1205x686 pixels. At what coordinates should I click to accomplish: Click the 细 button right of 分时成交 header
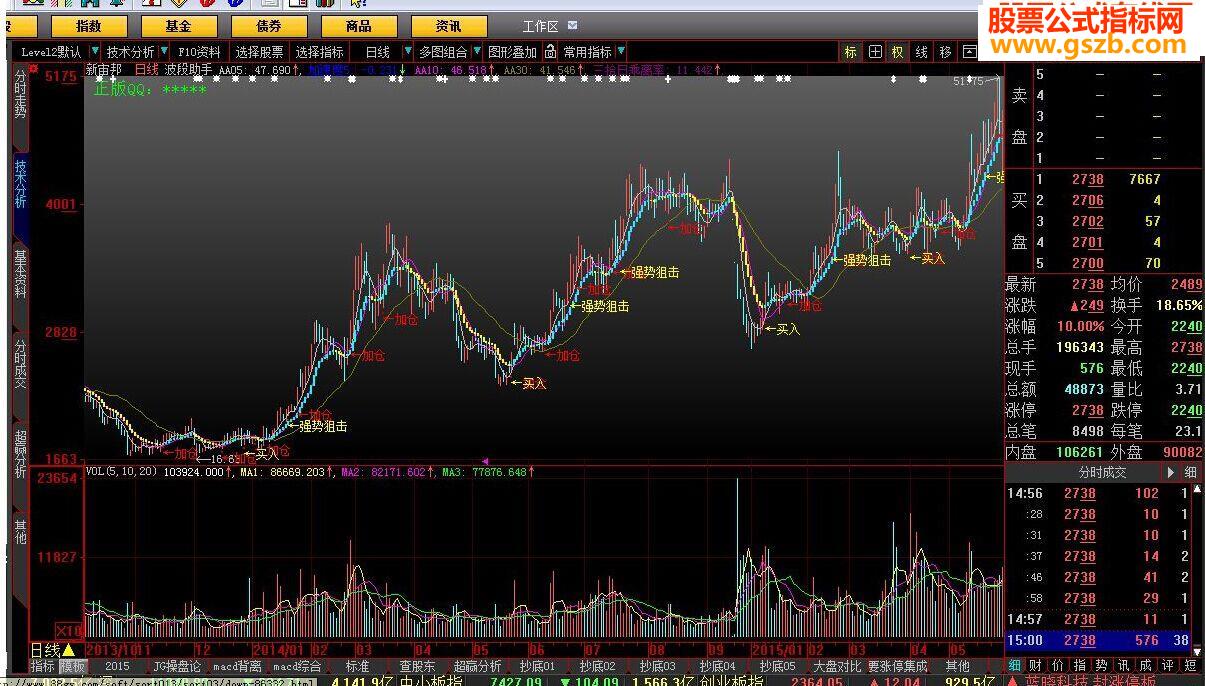click(1190, 472)
